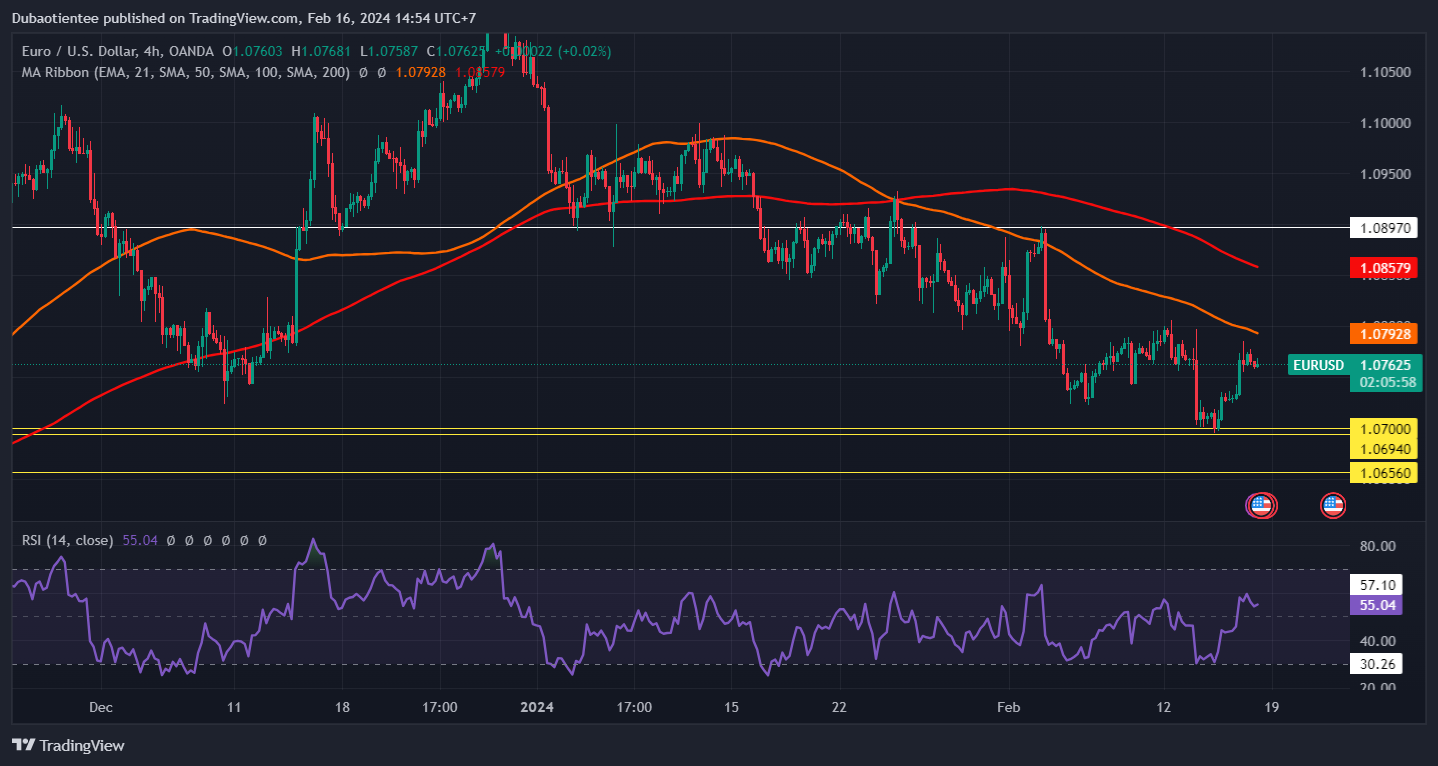Click the open price O1.07603 in legend
The height and width of the screenshot is (766, 1438).
[252, 51]
